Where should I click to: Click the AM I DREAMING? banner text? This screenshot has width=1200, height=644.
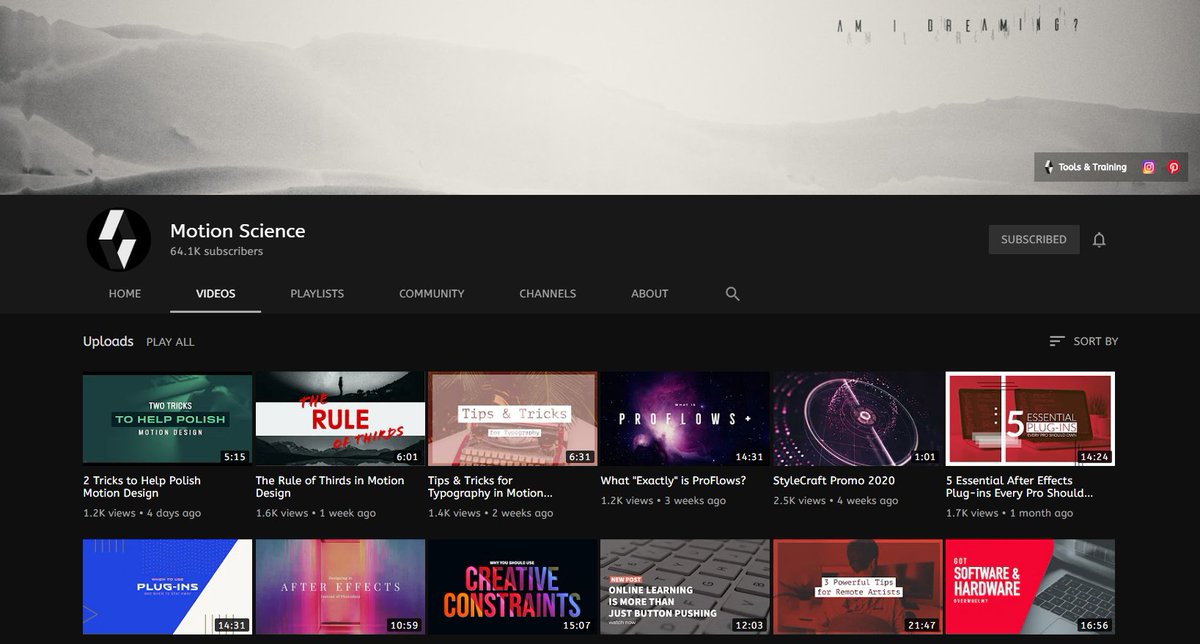pos(957,28)
